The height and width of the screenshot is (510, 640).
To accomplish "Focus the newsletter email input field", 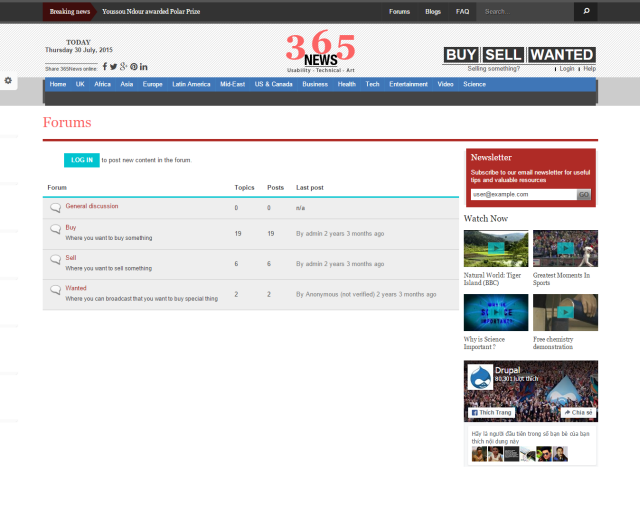I will (x=523, y=194).
